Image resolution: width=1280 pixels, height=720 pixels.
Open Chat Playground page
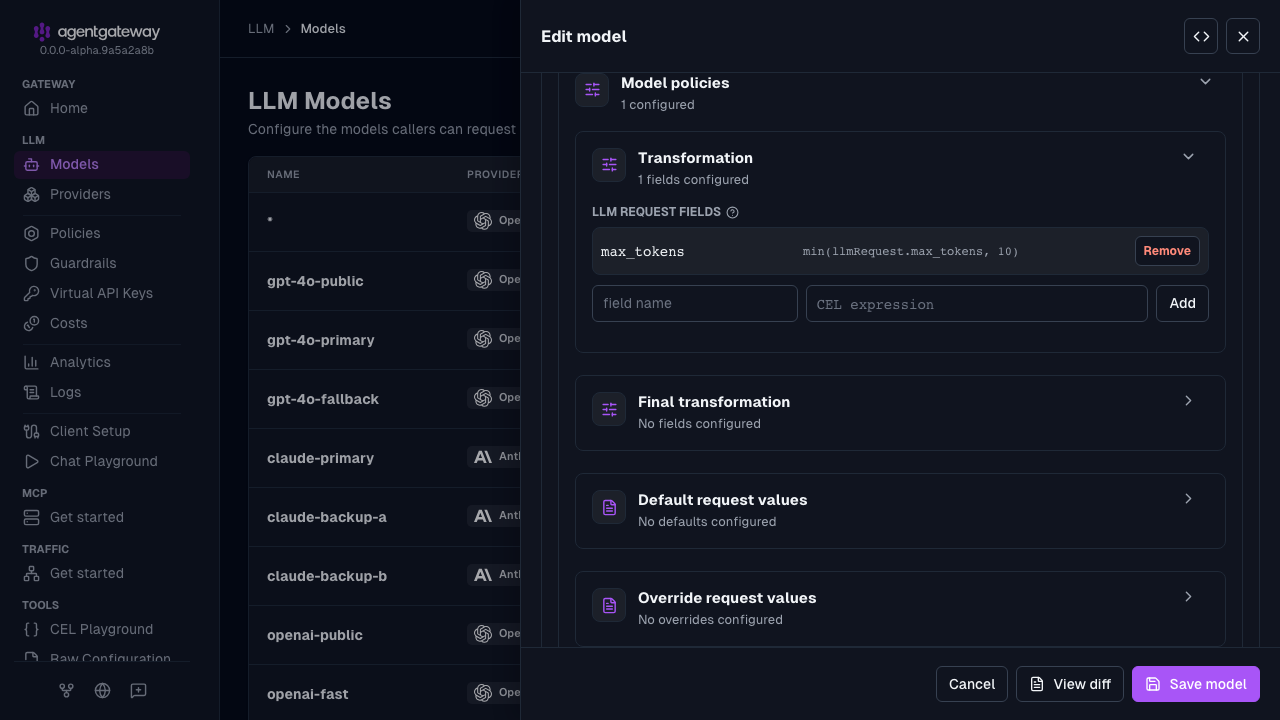pyautogui.click(x=102, y=461)
